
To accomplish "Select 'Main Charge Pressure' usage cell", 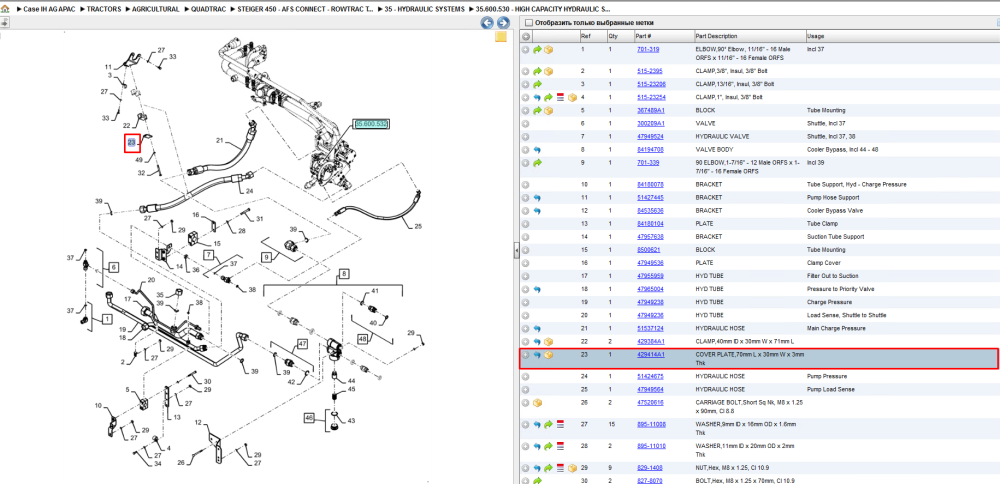I will (x=835, y=328).
